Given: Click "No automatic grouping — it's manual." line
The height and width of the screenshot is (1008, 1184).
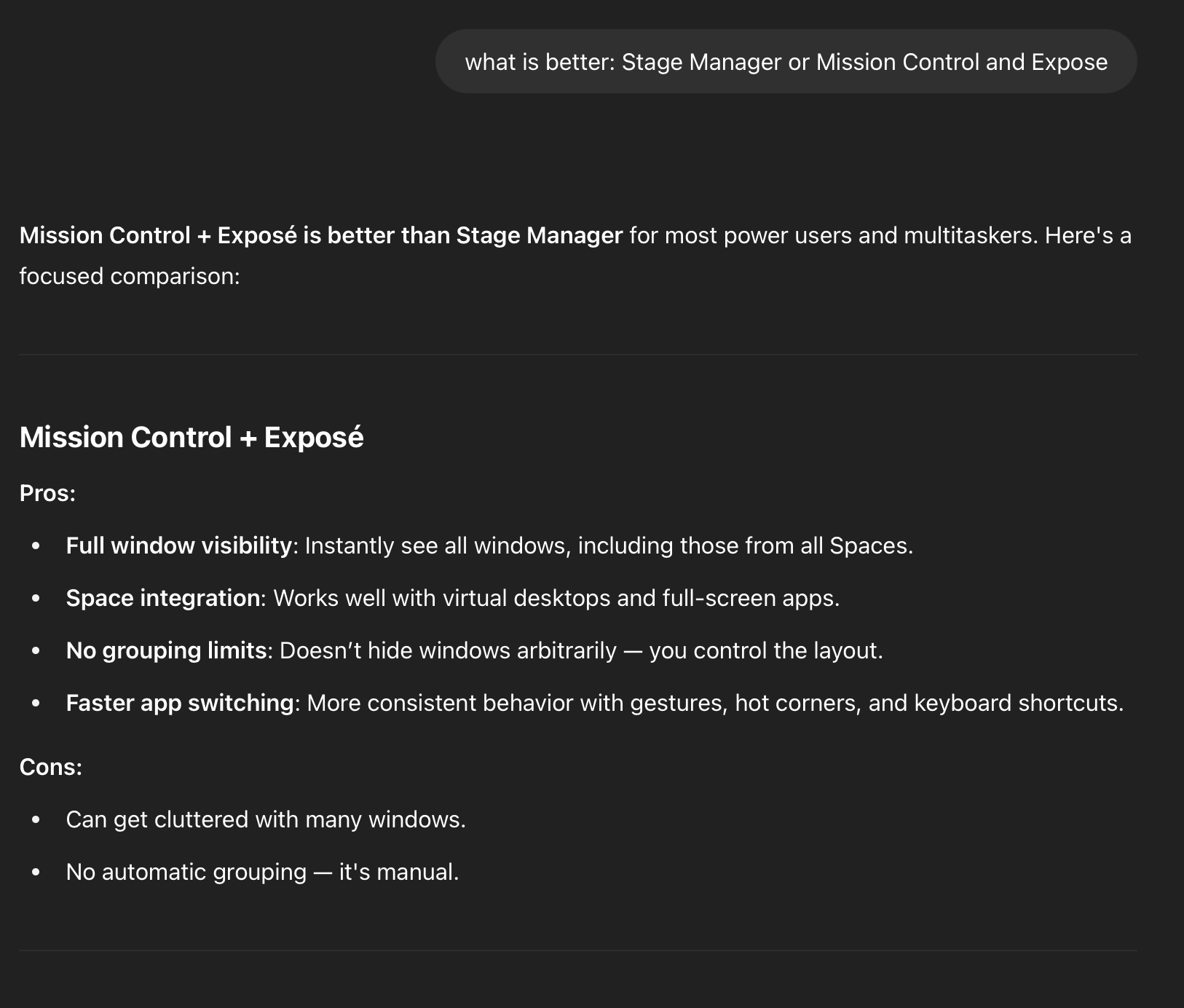Looking at the screenshot, I should (262, 872).
